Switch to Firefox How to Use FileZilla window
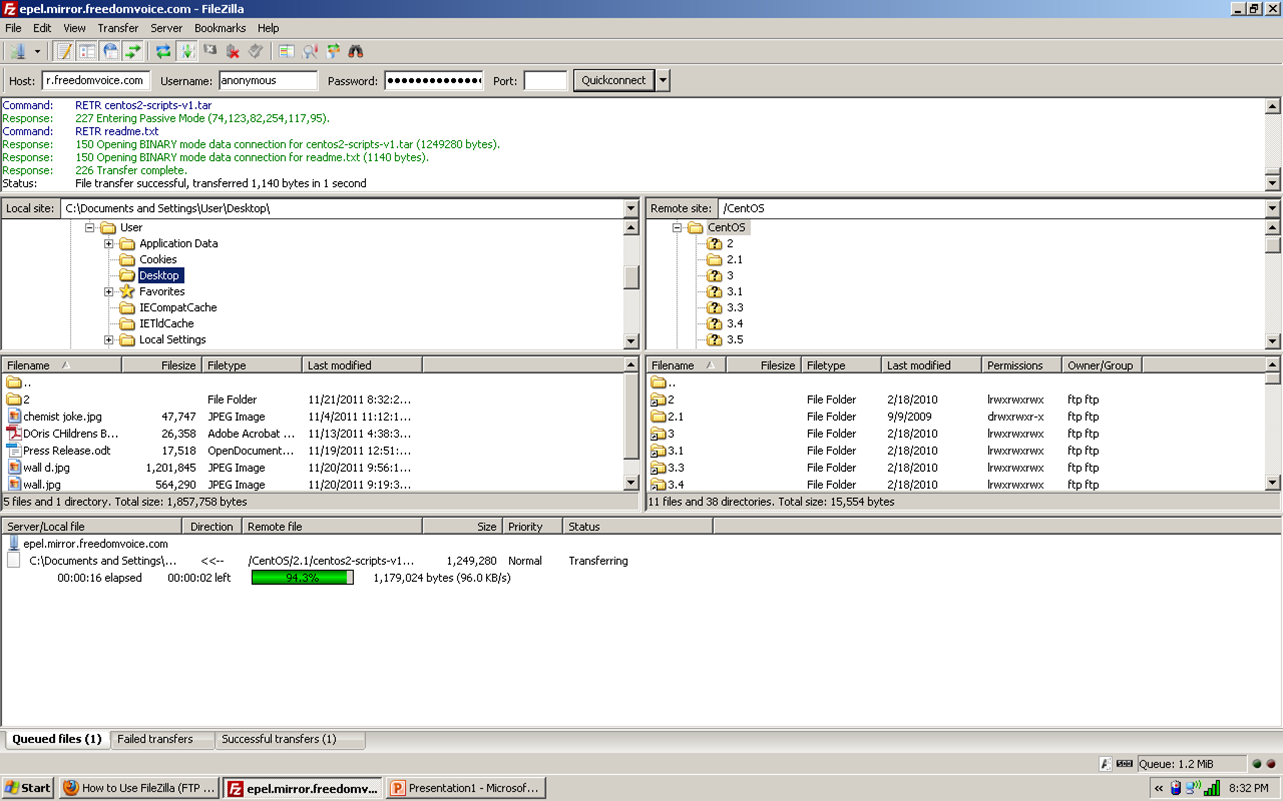The width and height of the screenshot is (1283, 801). (139, 788)
